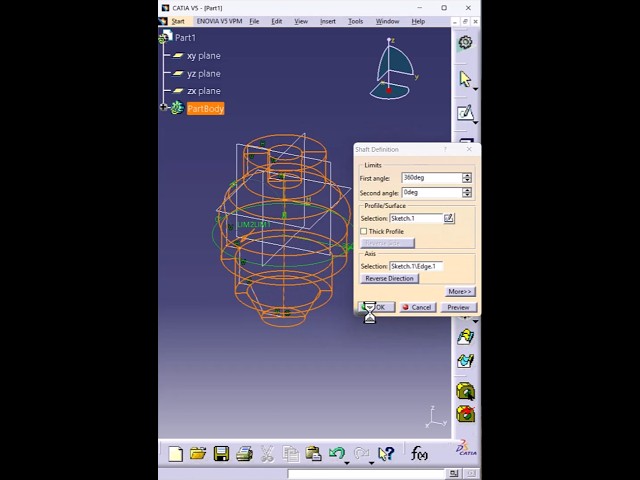This screenshot has height=480, width=640.
Task: Decrease Second angle with down arrow
Action: point(467,195)
